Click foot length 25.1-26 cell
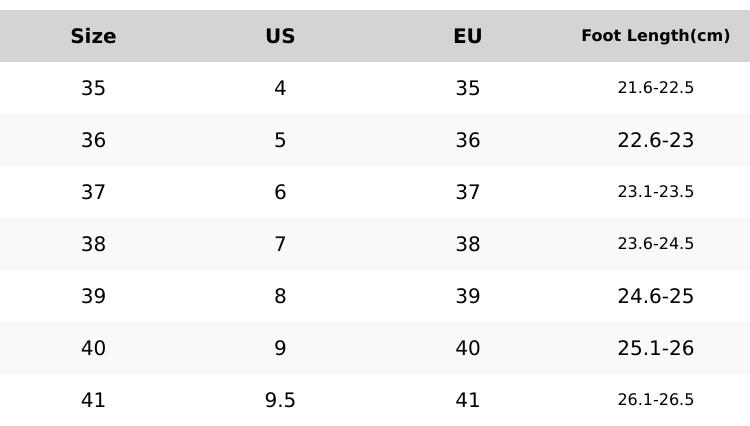The width and height of the screenshot is (750, 426). [655, 348]
